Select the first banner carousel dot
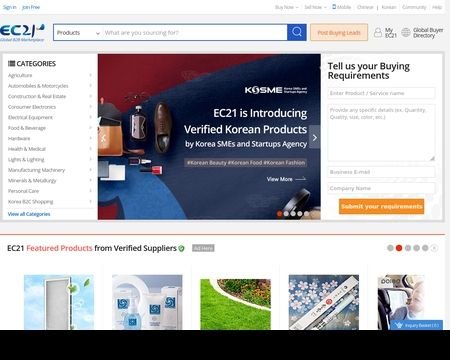This screenshot has height=360, width=450. point(279,214)
